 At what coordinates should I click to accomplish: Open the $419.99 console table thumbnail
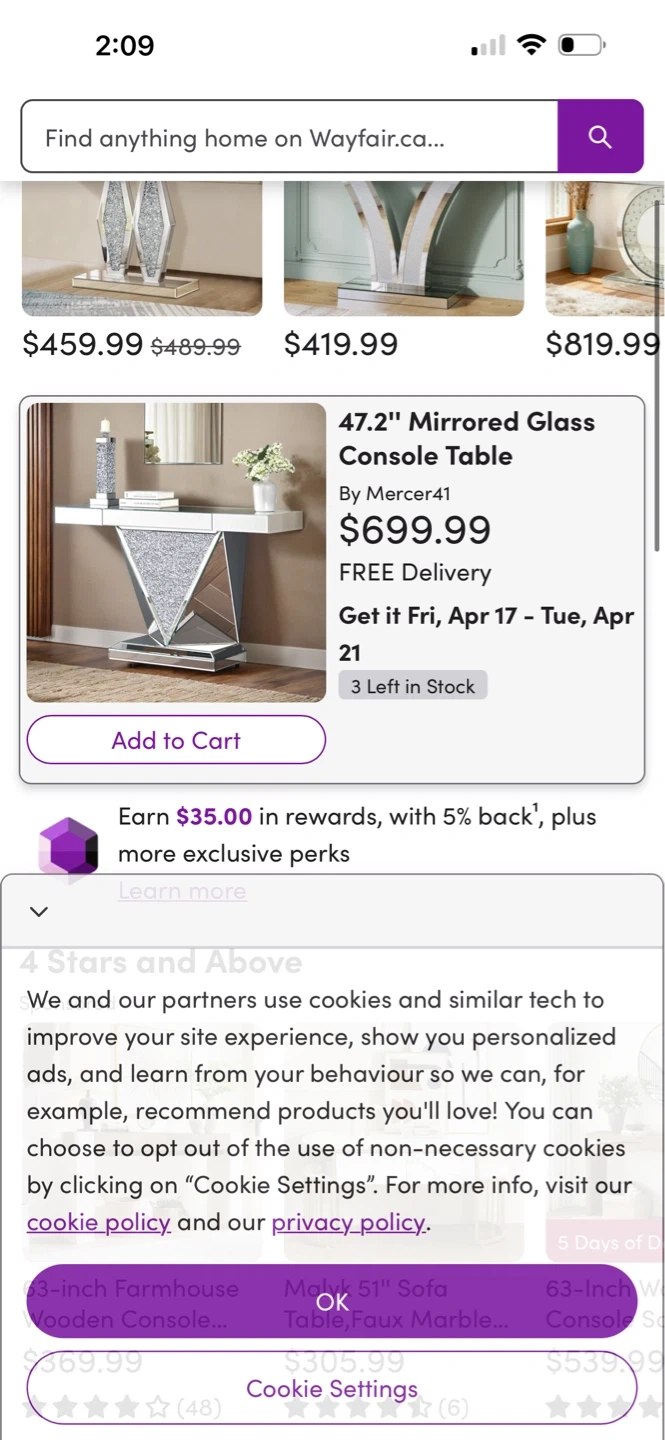click(403, 248)
